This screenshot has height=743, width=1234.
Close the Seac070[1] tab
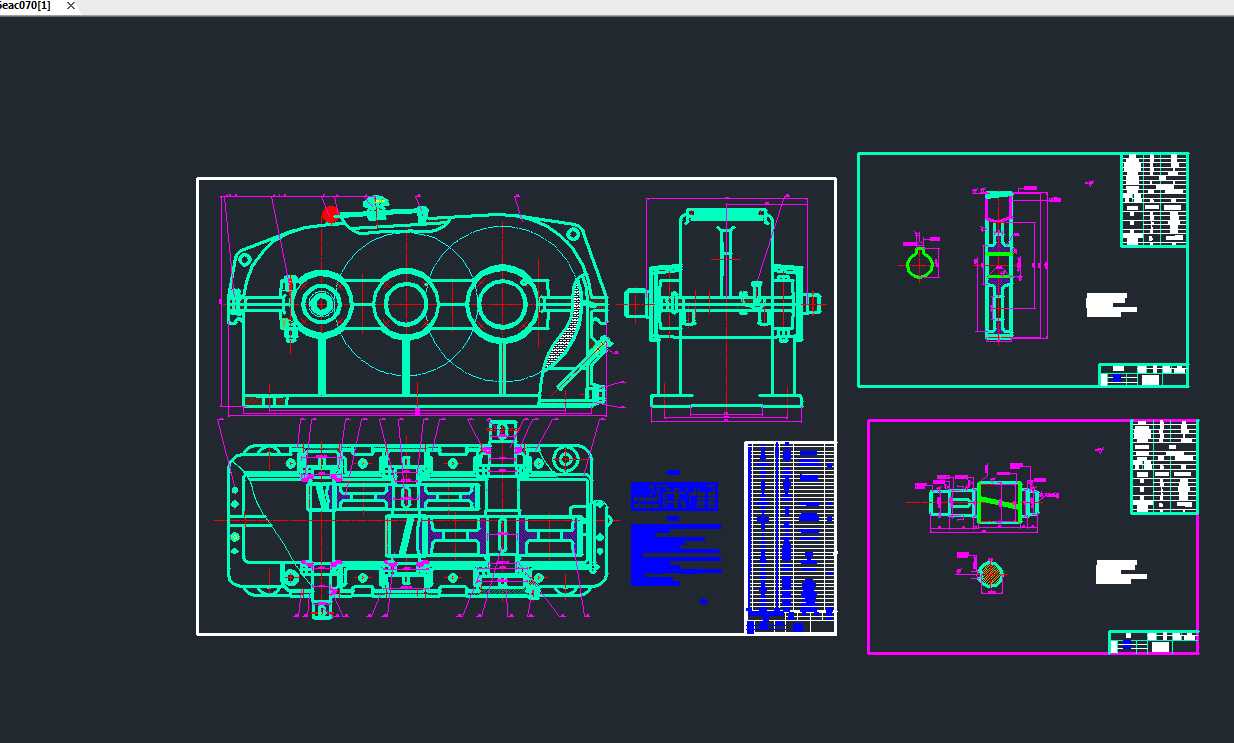[x=70, y=6]
